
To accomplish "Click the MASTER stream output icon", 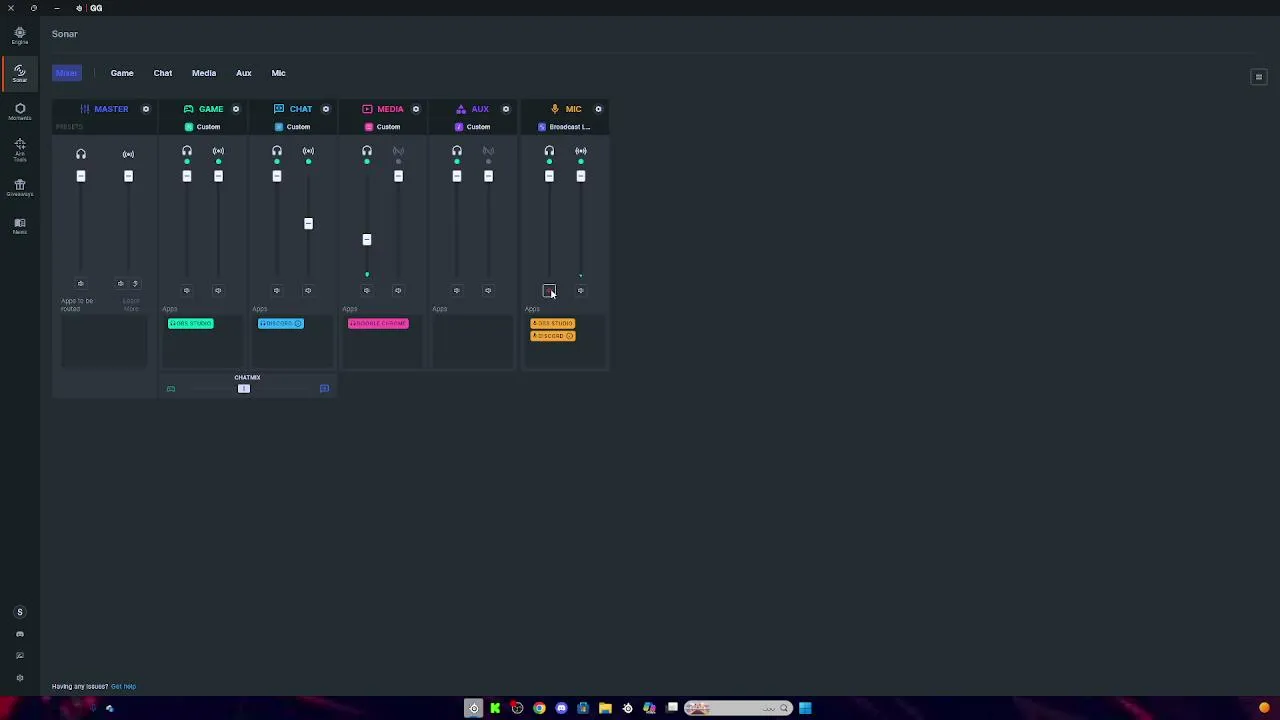I will tap(128, 154).
